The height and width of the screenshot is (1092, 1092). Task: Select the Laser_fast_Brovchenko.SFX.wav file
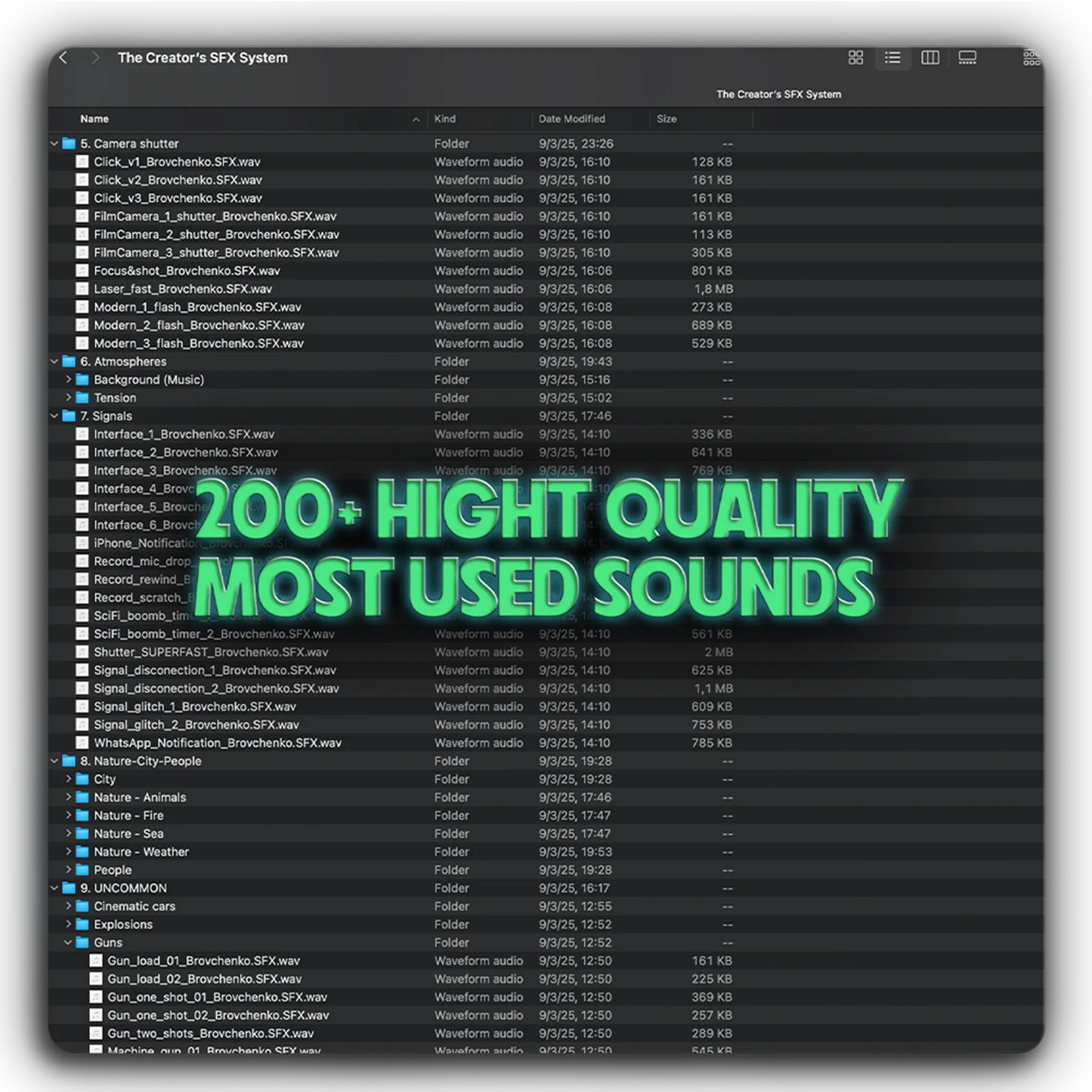[183, 289]
